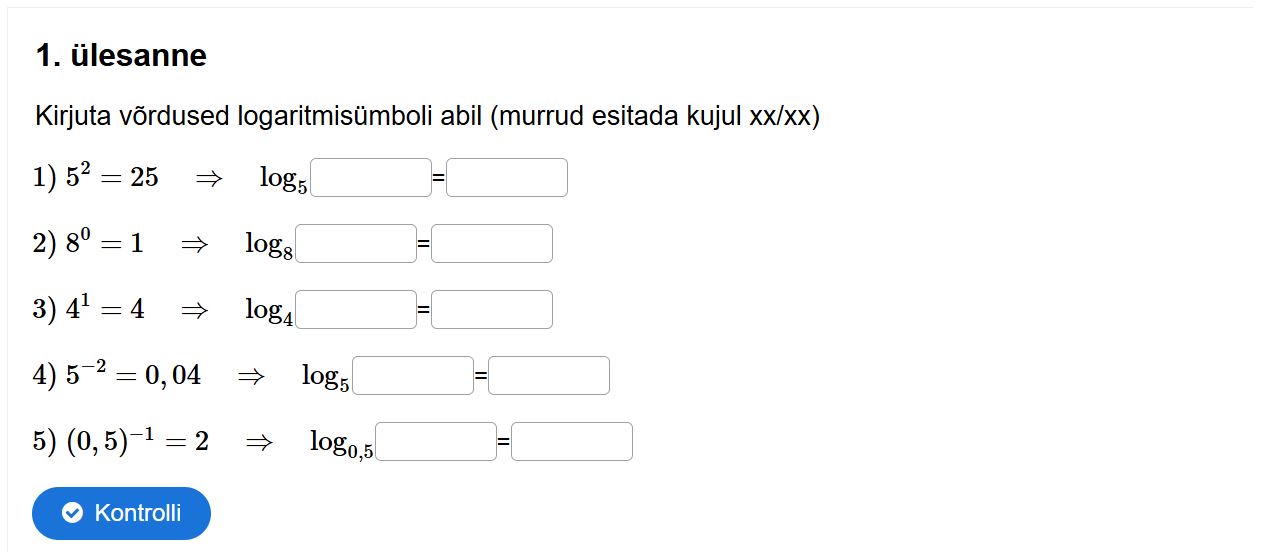Click the result field for 8⁰ = 1 row
1263x552 pixels.
pyautogui.click(x=492, y=244)
